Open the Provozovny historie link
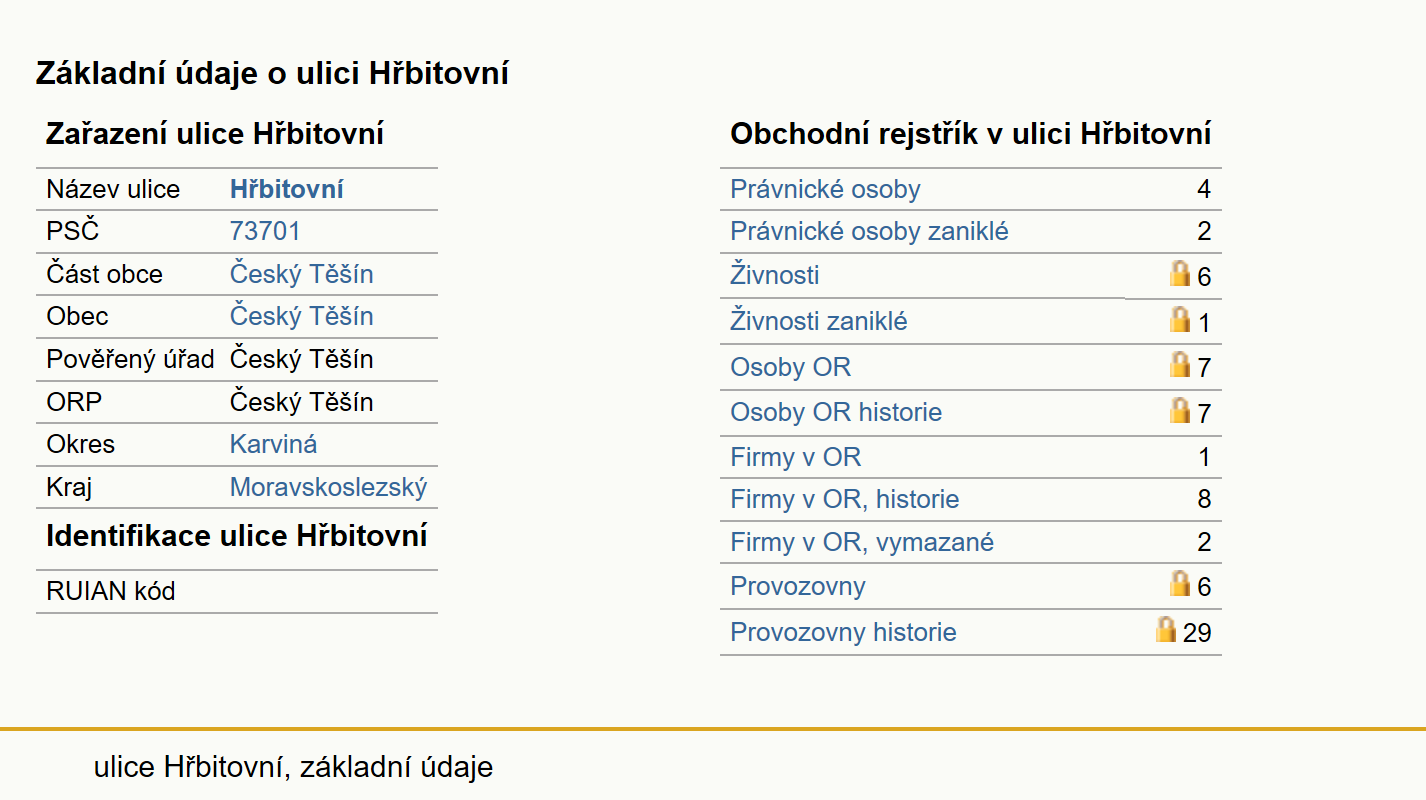The image size is (1426, 800). 844,632
